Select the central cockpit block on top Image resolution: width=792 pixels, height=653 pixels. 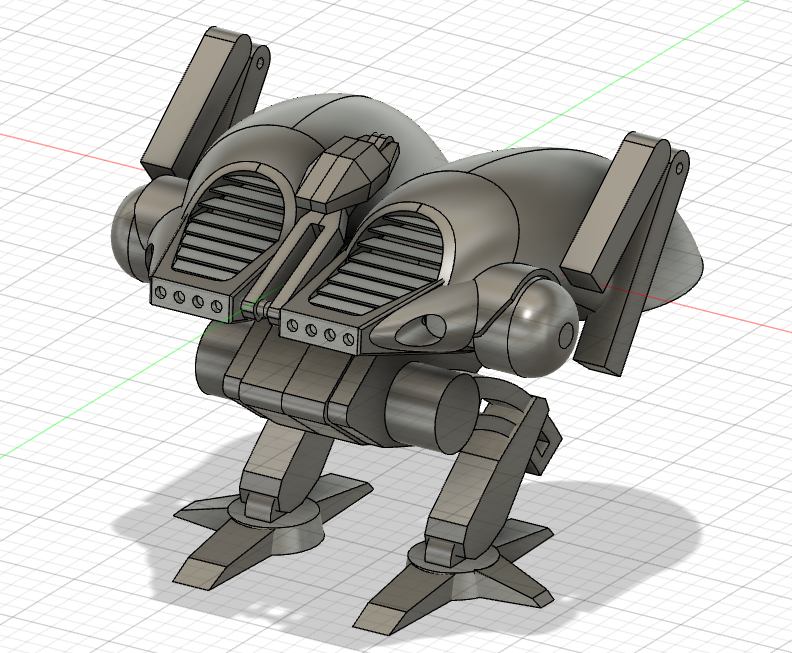pos(348,174)
